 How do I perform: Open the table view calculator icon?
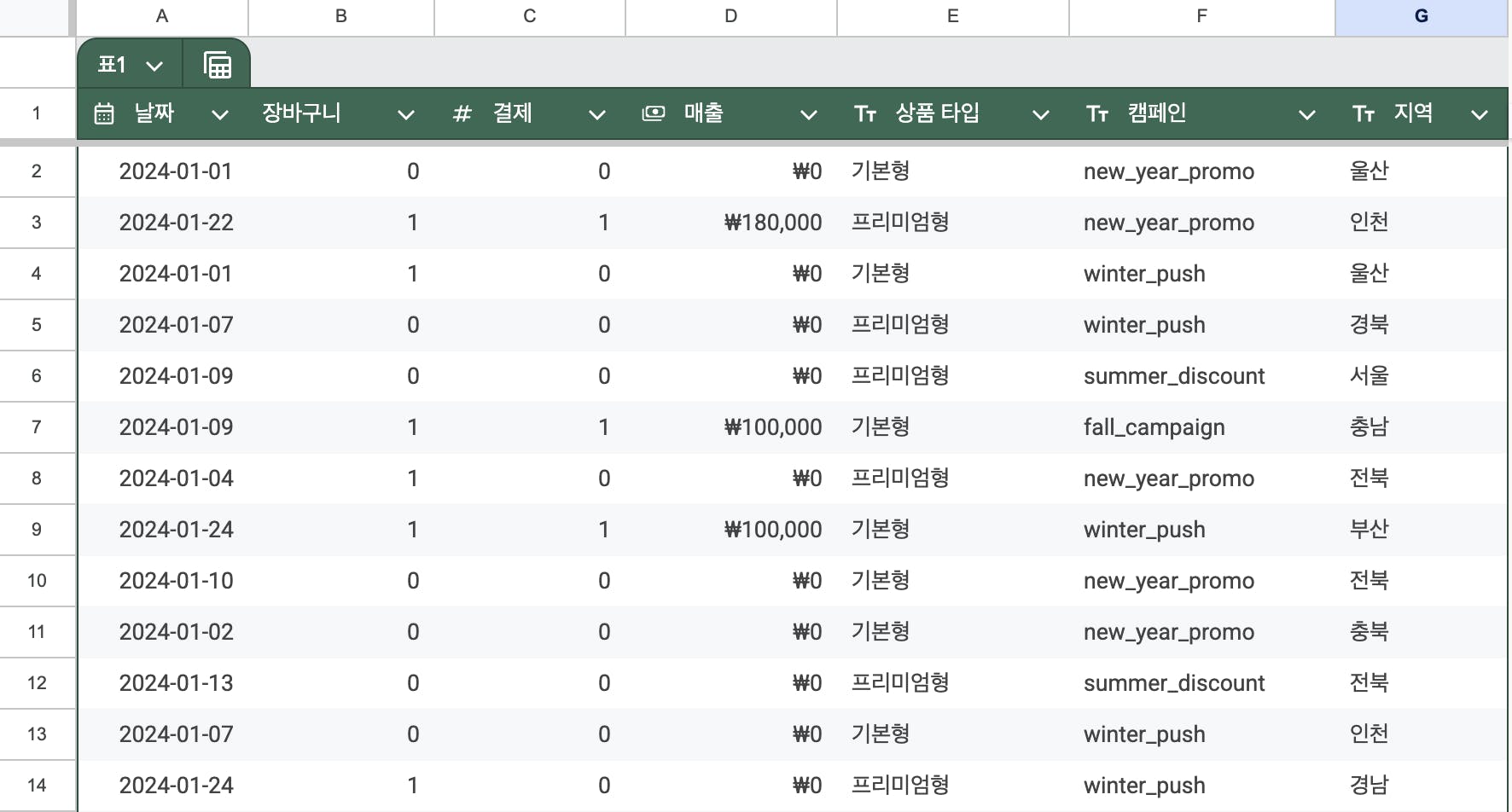point(218,65)
